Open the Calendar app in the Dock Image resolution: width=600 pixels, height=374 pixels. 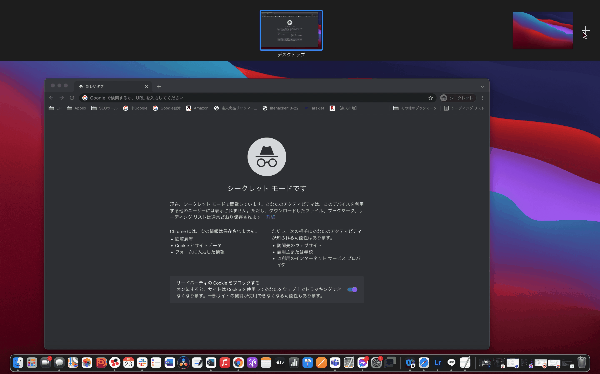[x=128, y=362]
